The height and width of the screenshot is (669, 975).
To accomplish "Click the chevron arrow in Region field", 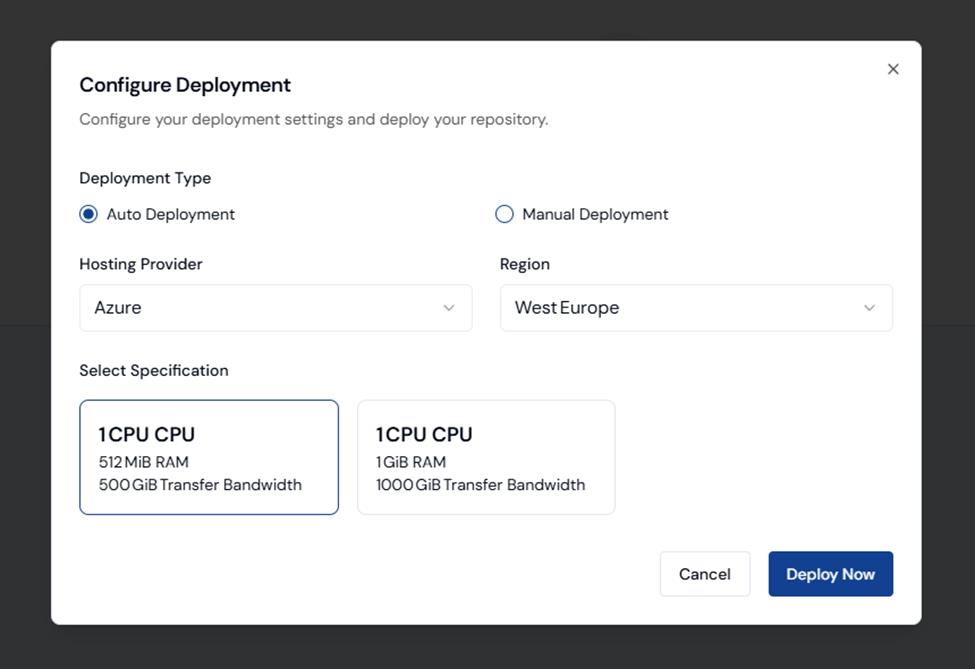I will tap(869, 308).
